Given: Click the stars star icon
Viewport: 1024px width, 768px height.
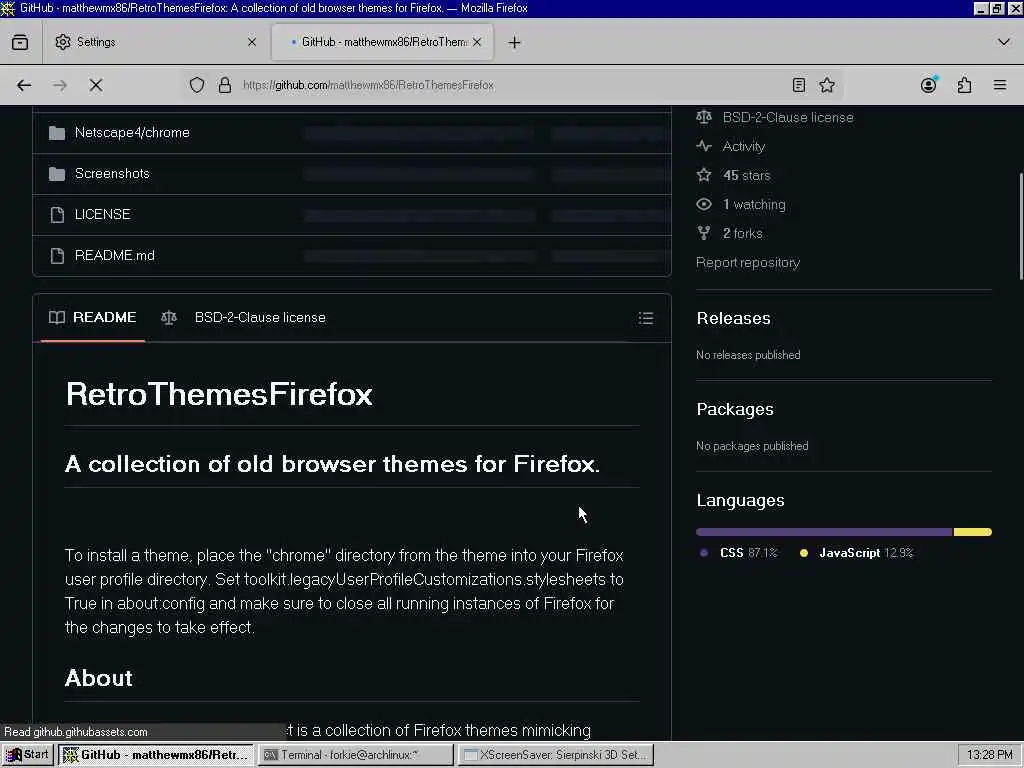Looking at the screenshot, I should 704,175.
